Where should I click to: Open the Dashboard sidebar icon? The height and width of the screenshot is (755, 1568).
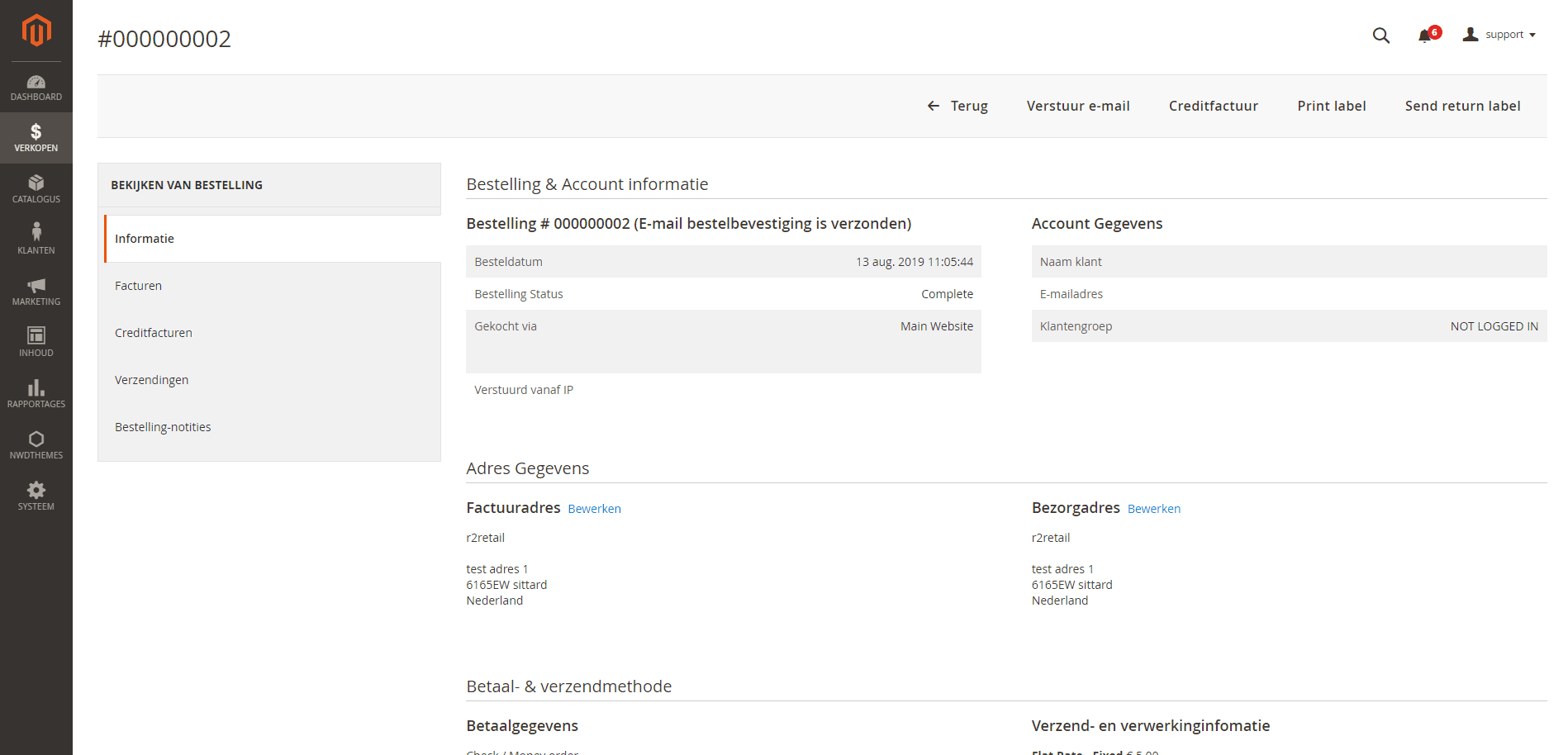pyautogui.click(x=36, y=88)
